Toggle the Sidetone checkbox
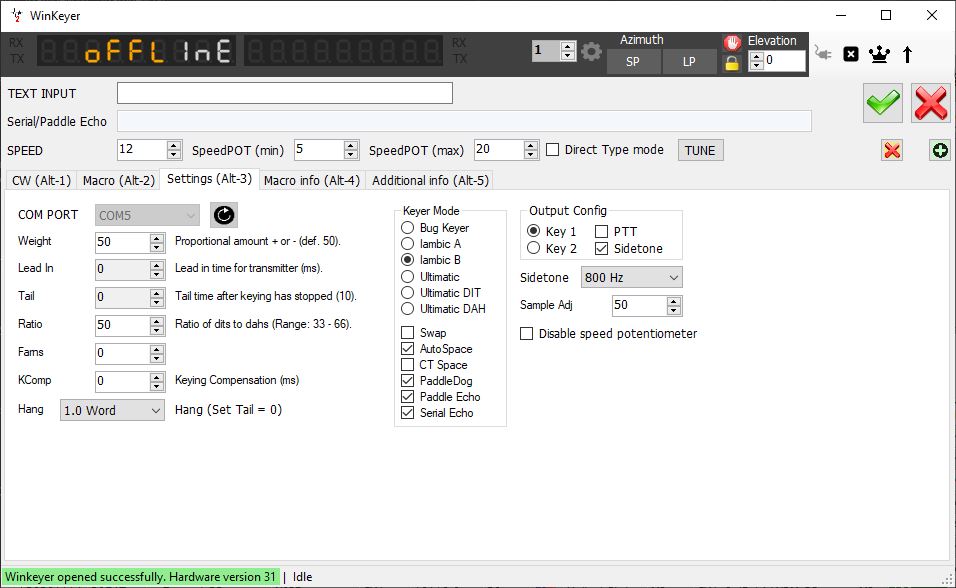This screenshot has height=588, width=956. 601,248
